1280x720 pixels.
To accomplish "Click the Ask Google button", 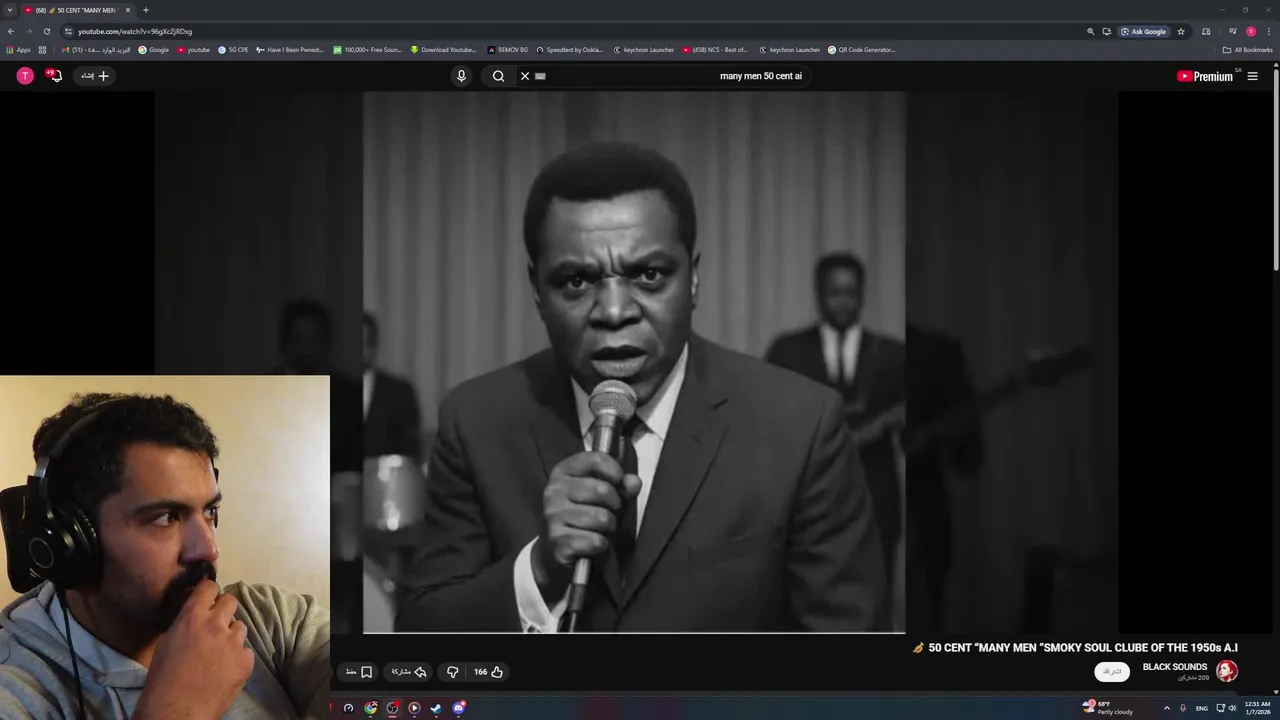I will (x=1143, y=31).
